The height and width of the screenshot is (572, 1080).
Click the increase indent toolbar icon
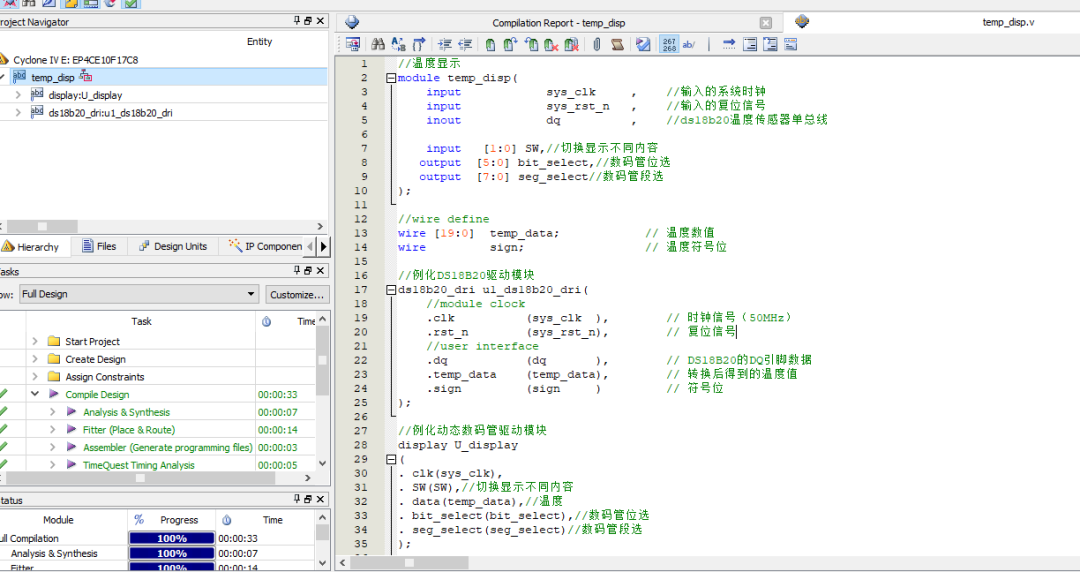coord(444,44)
